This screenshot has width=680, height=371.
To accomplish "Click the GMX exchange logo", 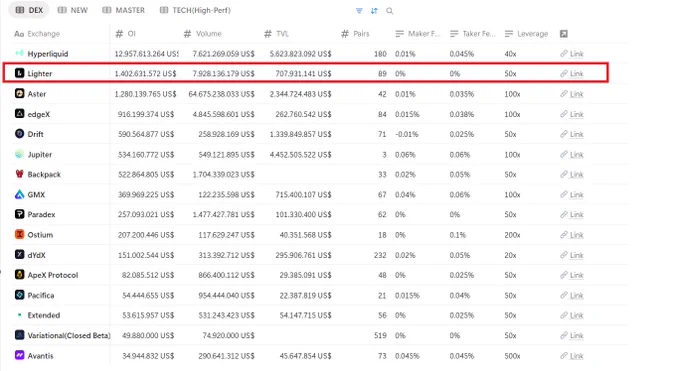I will pos(20,194).
